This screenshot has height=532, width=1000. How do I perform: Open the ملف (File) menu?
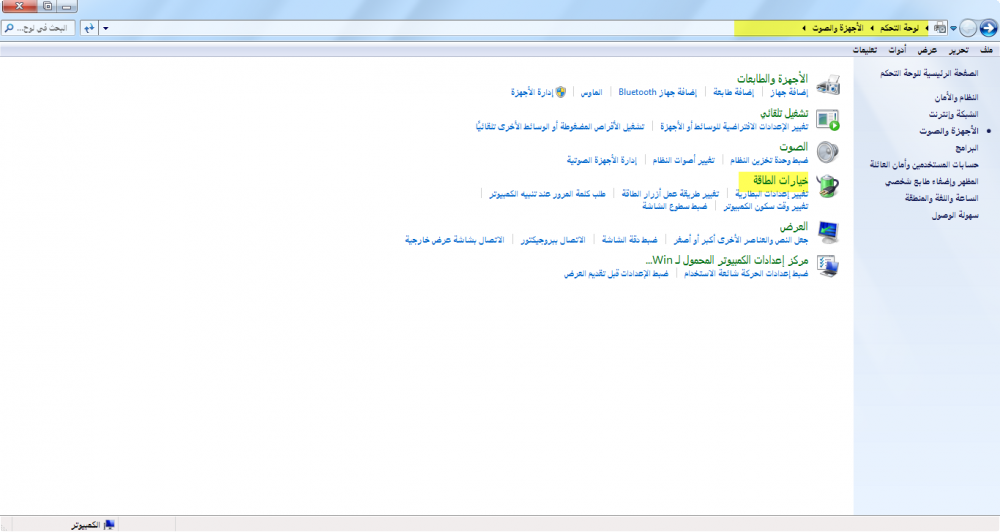pos(986,50)
